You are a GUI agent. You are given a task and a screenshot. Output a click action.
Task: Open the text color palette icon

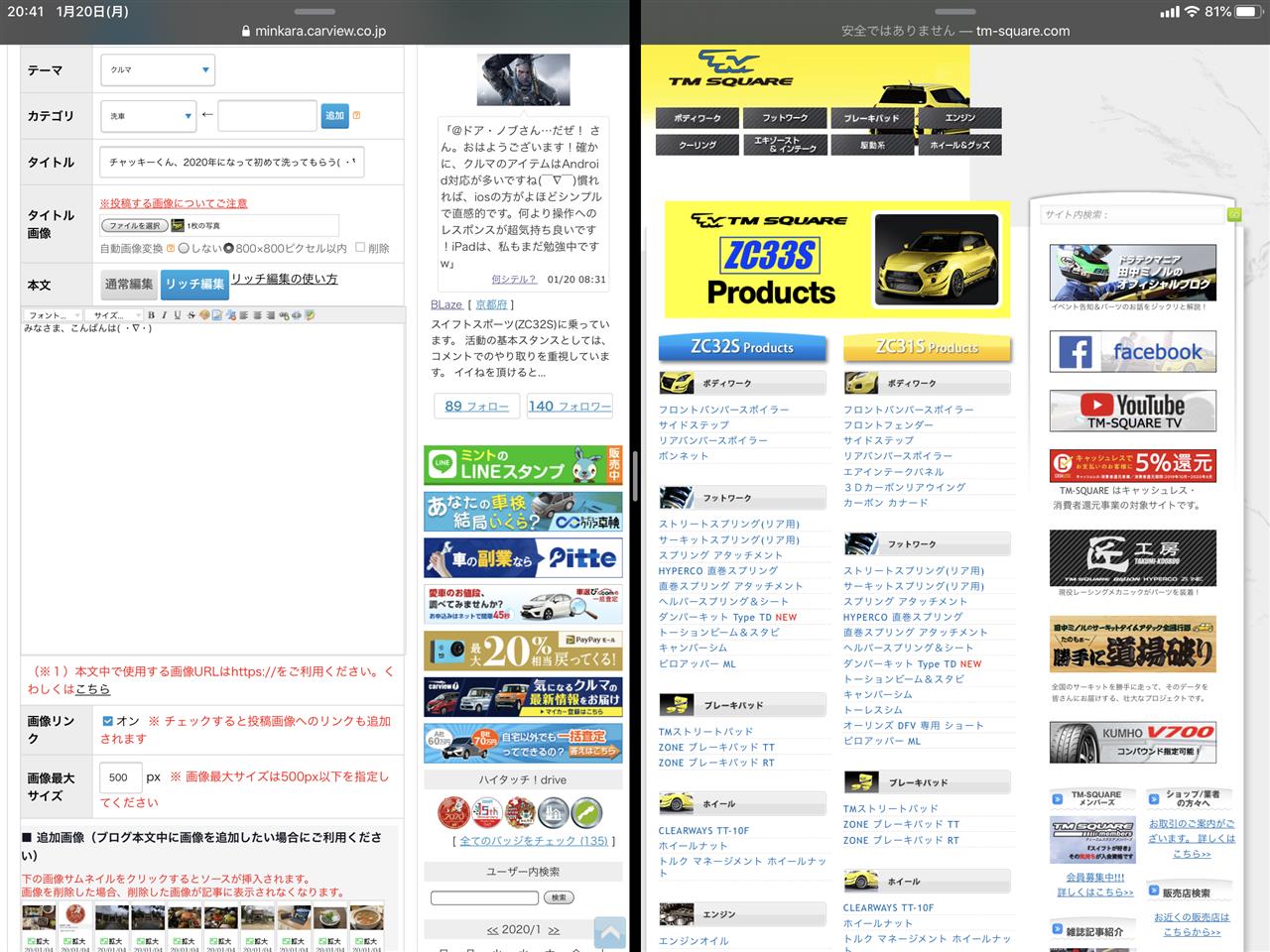204,315
